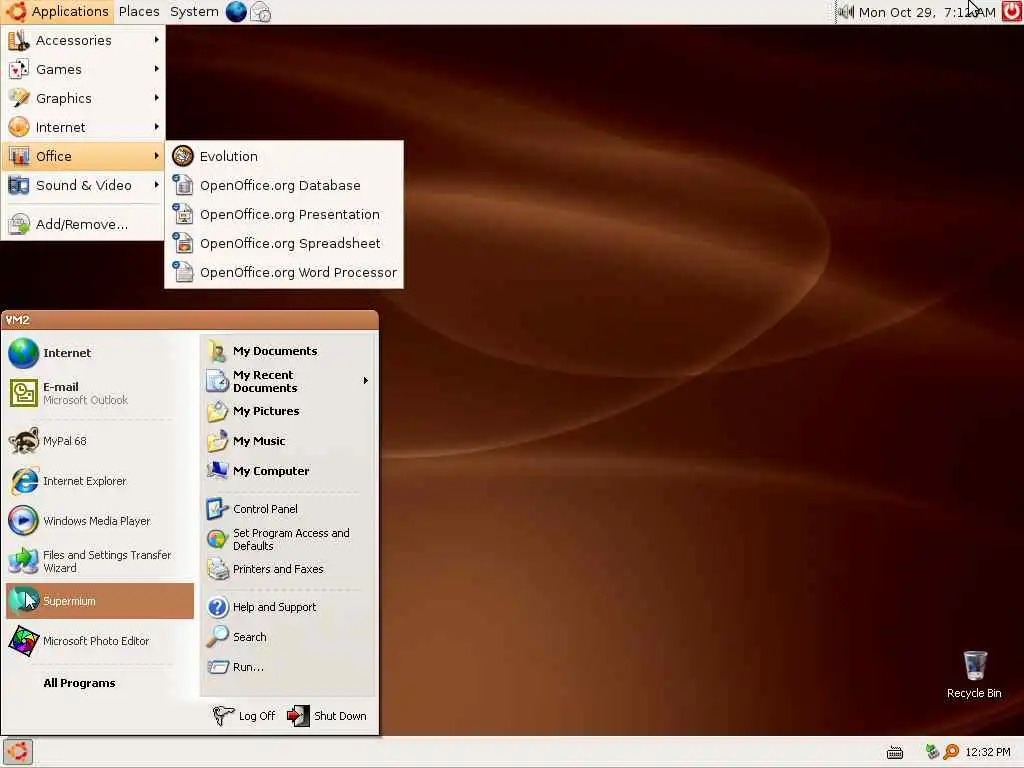Open My Pictures folder
This screenshot has width=1024, height=768.
pos(287,411)
